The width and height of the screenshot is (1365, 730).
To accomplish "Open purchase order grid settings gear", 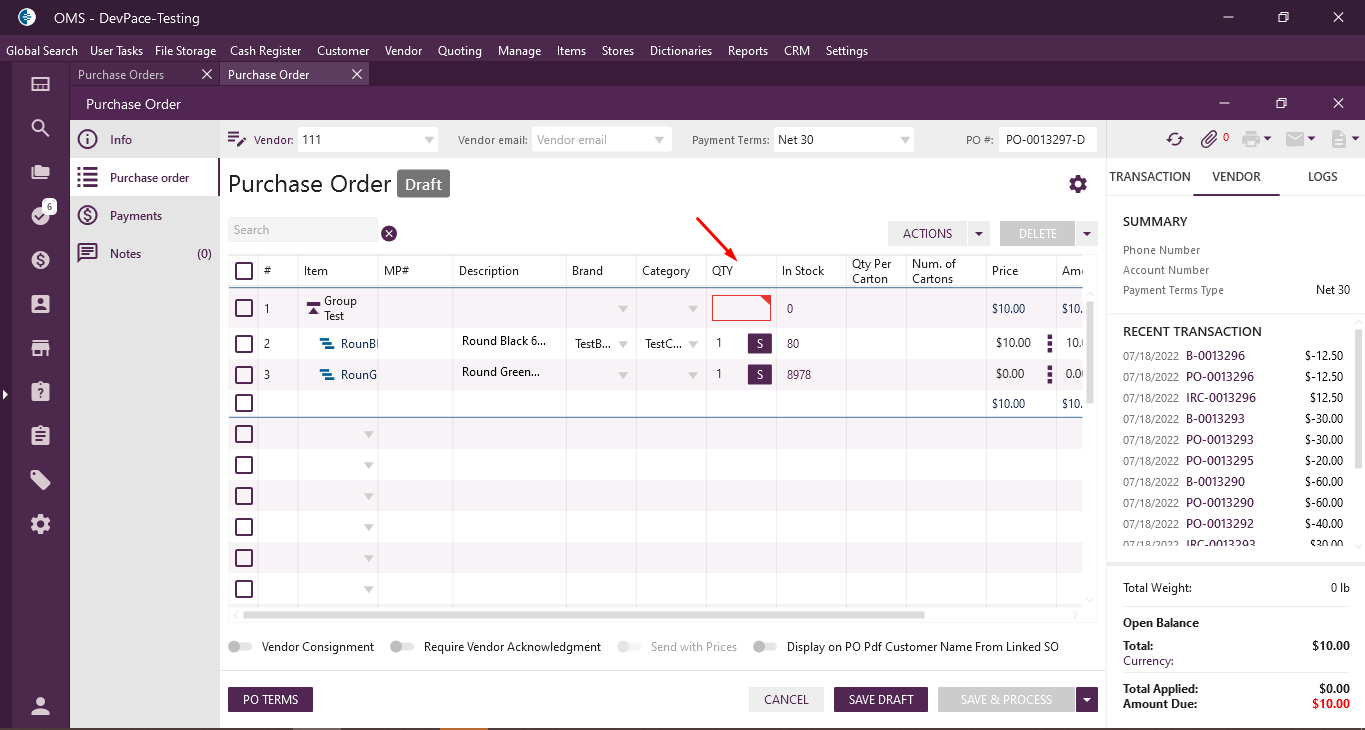I will tap(1078, 184).
